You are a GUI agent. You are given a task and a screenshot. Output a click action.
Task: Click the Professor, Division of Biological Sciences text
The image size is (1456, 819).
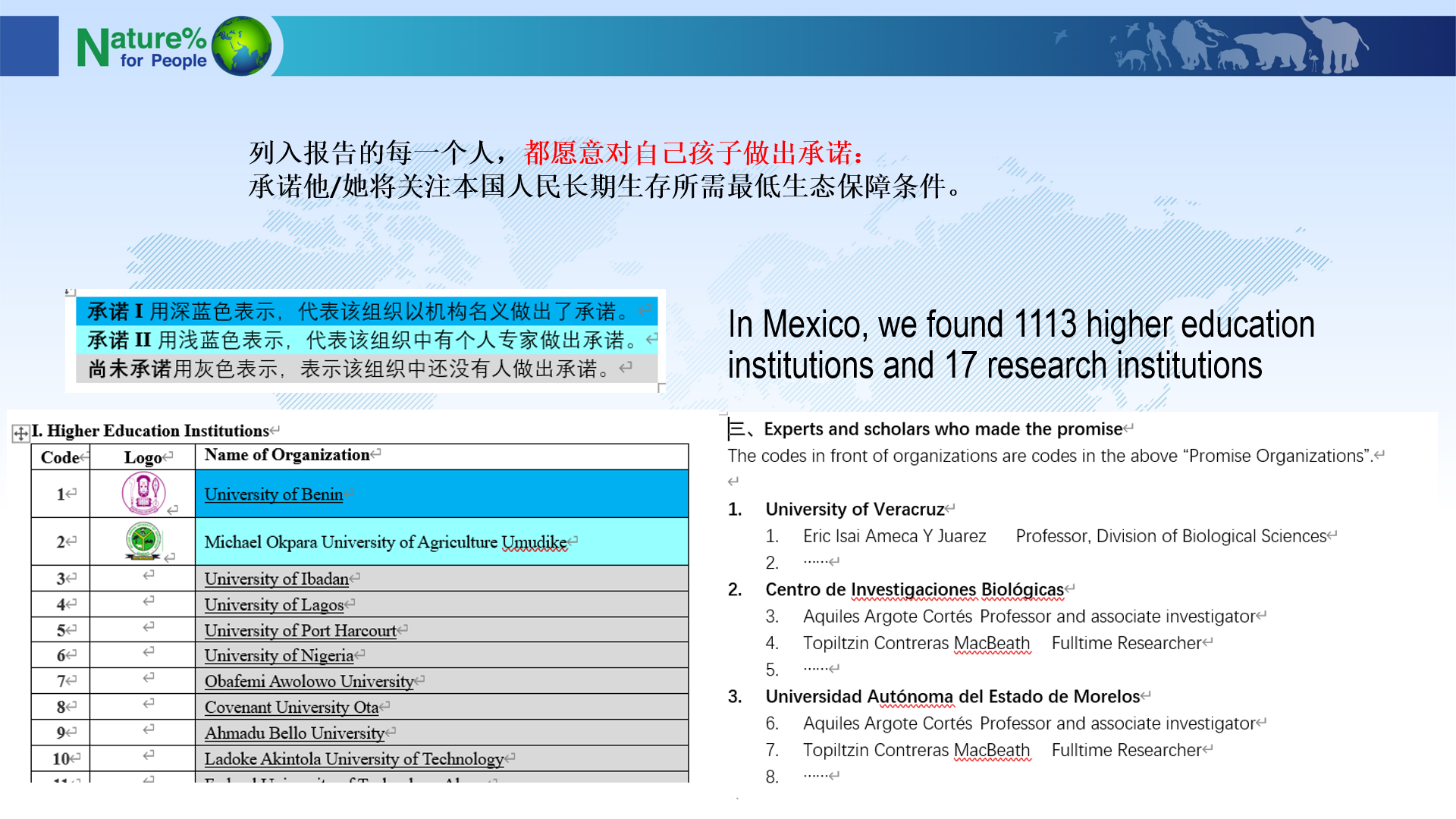1171,536
